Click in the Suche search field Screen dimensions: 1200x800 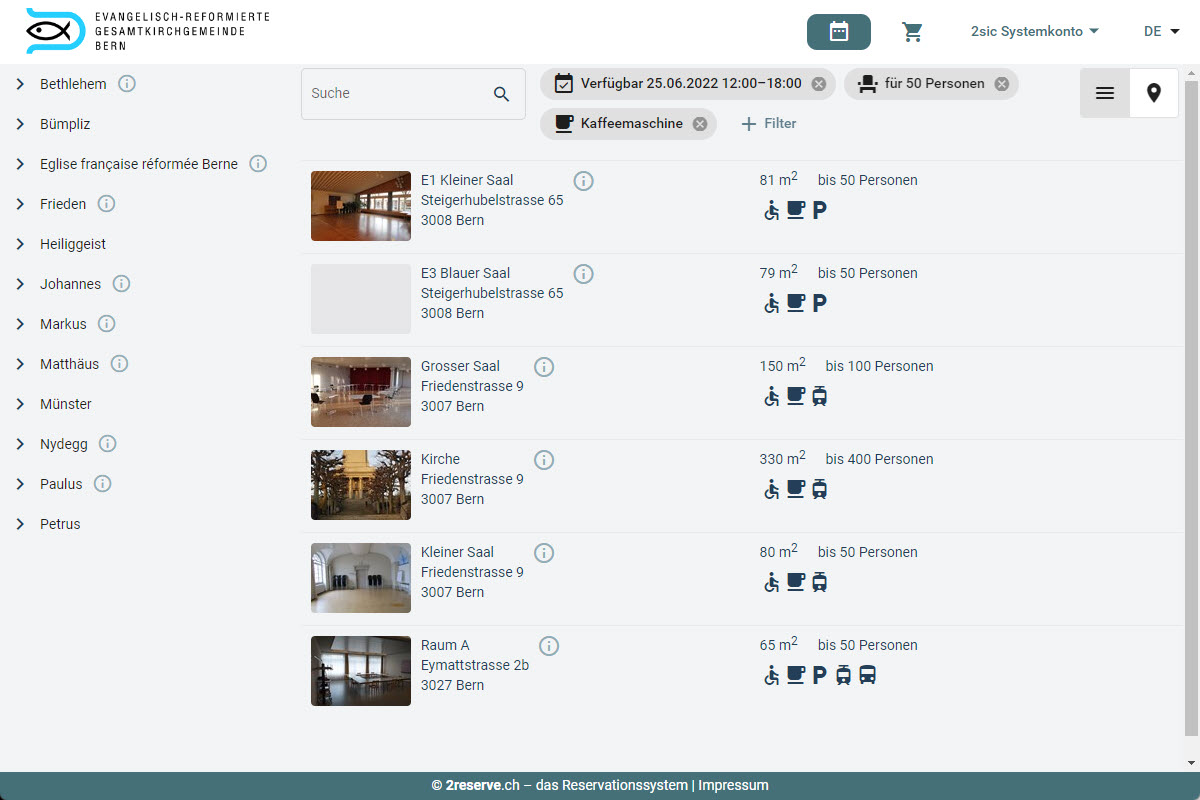[x=395, y=94]
